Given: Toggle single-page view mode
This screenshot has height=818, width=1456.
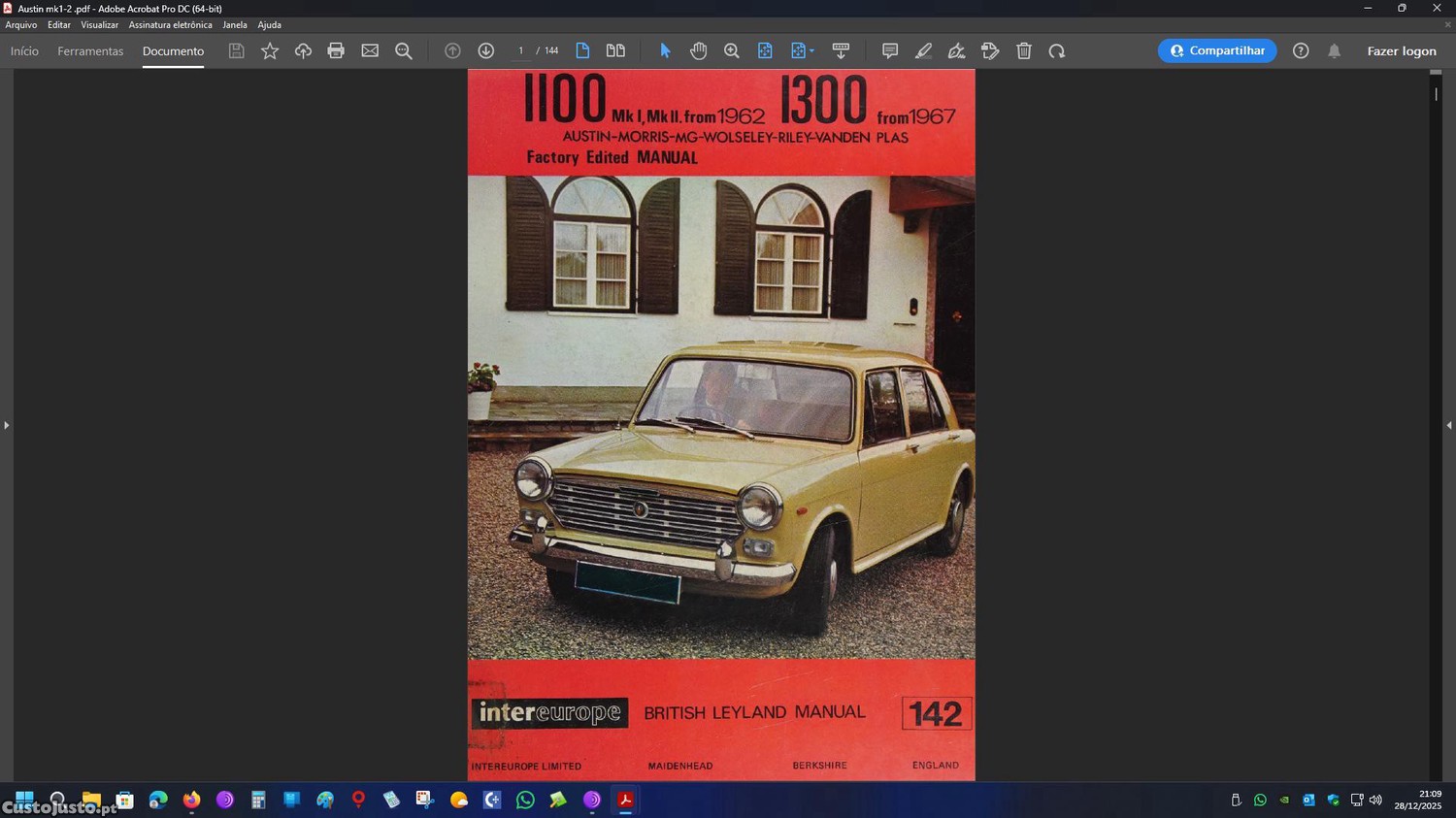Looking at the screenshot, I should [x=582, y=51].
